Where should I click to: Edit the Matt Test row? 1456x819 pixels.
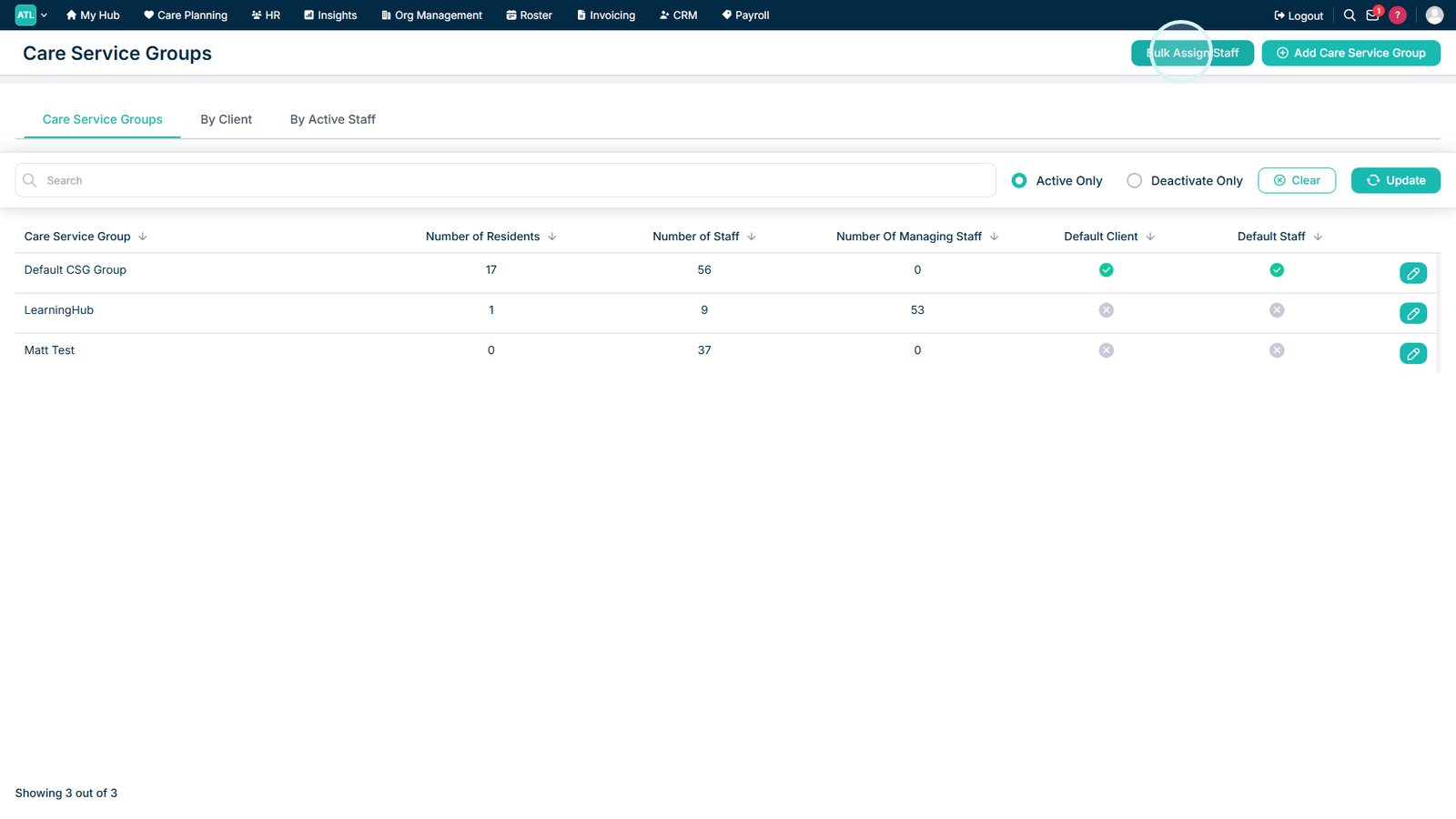coord(1413,353)
